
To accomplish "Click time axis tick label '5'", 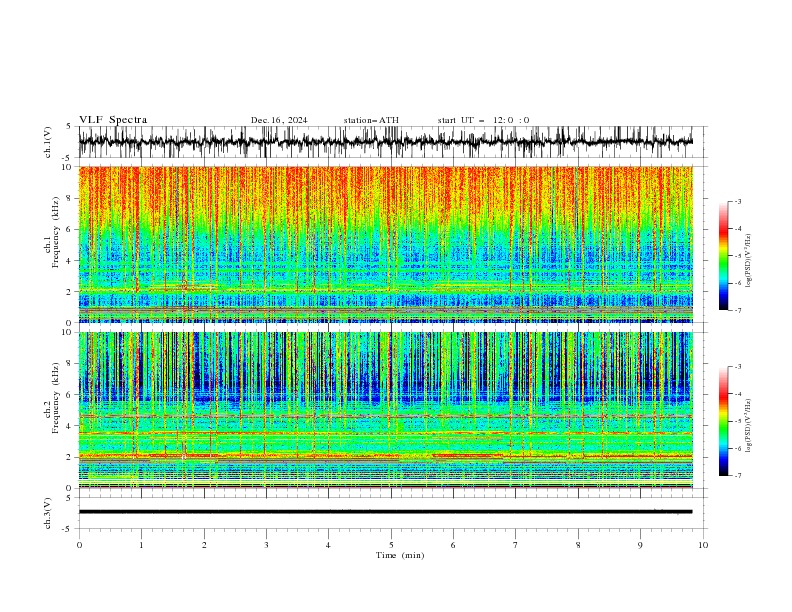I will [391, 545].
